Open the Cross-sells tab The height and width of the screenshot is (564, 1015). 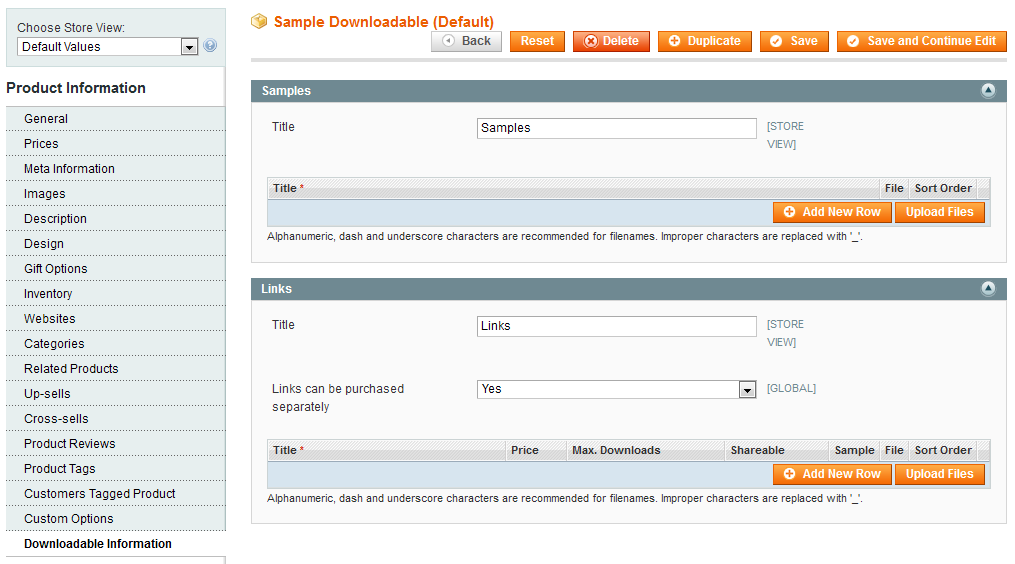point(116,419)
